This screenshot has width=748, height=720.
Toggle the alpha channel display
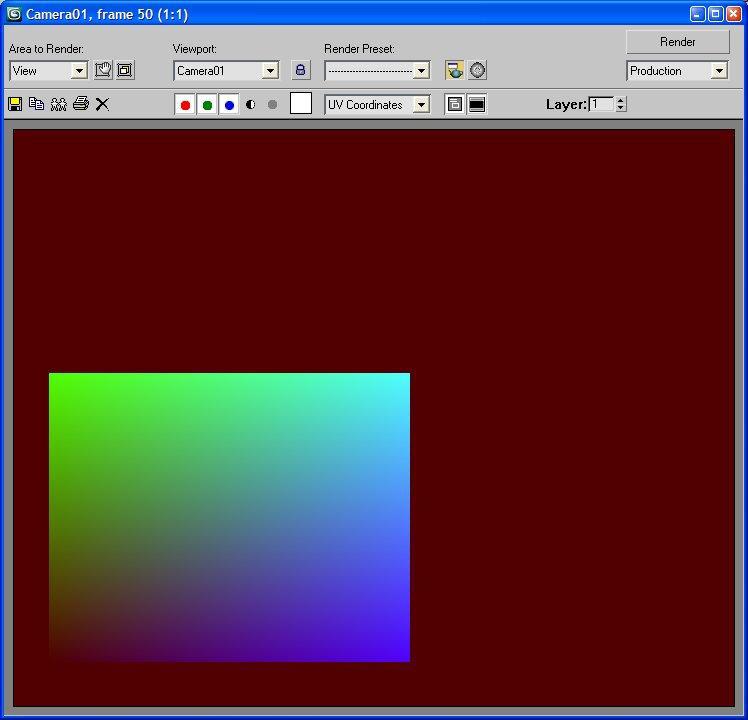point(250,105)
